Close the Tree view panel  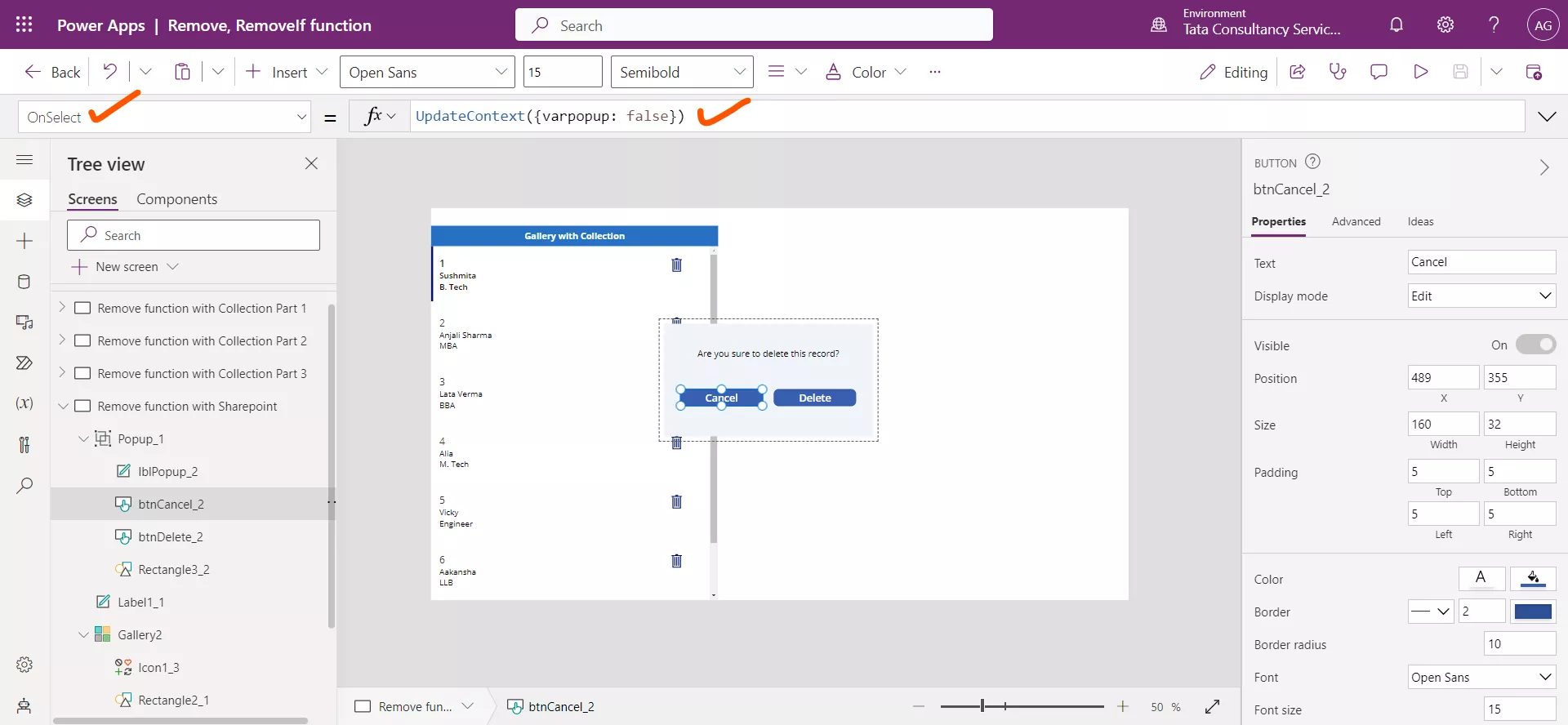pos(311,163)
